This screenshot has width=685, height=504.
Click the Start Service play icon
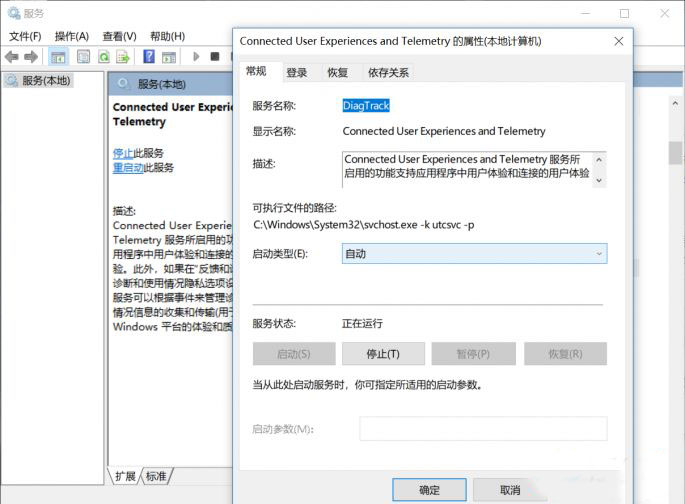pyautogui.click(x=196, y=56)
